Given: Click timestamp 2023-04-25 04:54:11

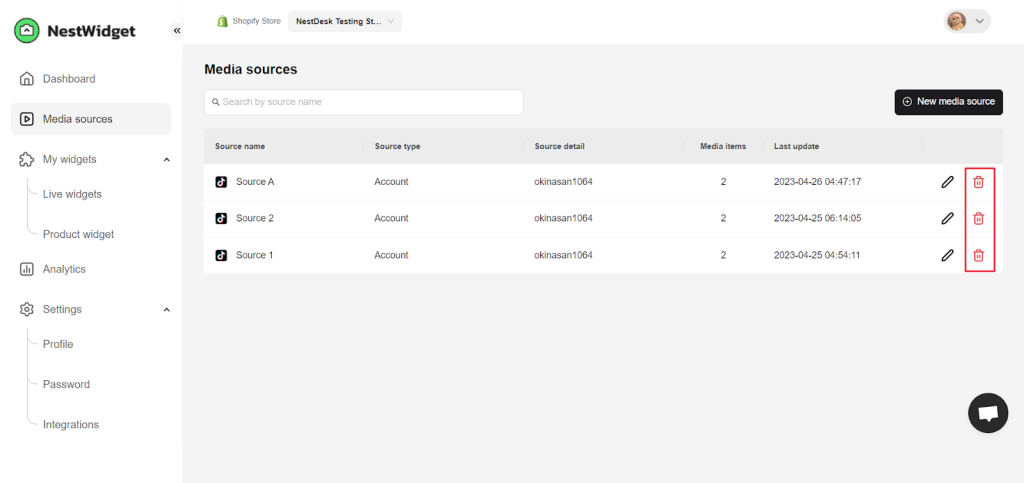Looking at the screenshot, I should pyautogui.click(x=817, y=255).
